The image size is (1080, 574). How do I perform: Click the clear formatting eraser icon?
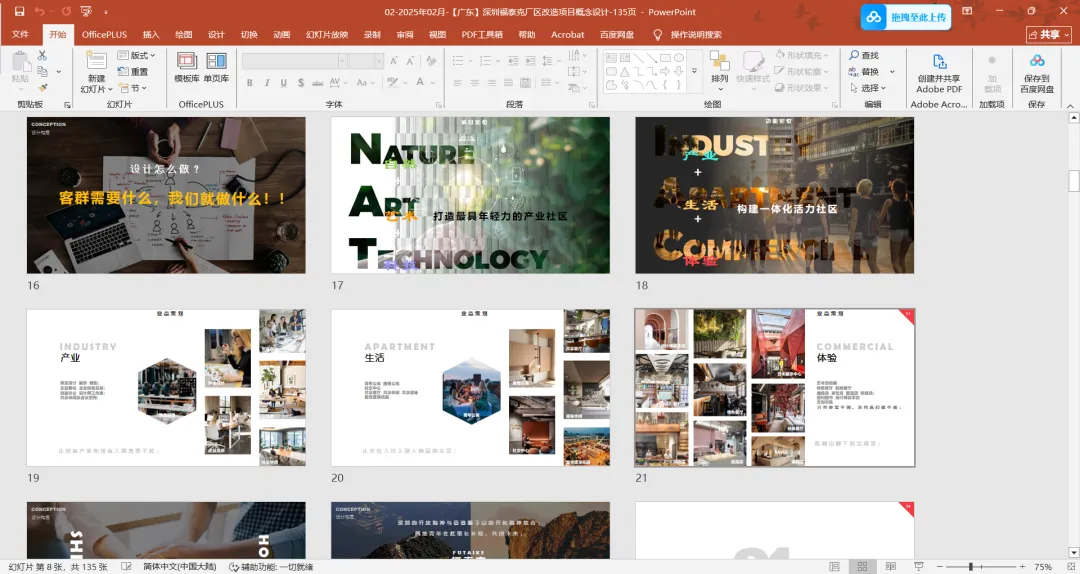pos(431,61)
